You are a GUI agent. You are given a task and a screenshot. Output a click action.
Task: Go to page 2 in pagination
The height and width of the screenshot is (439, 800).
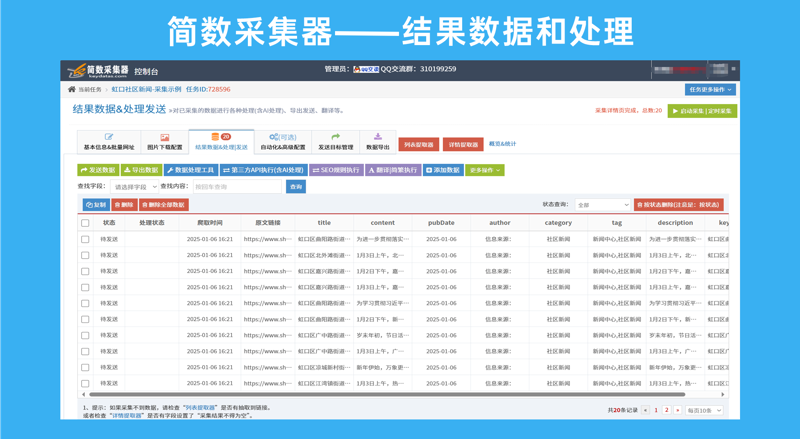click(666, 410)
